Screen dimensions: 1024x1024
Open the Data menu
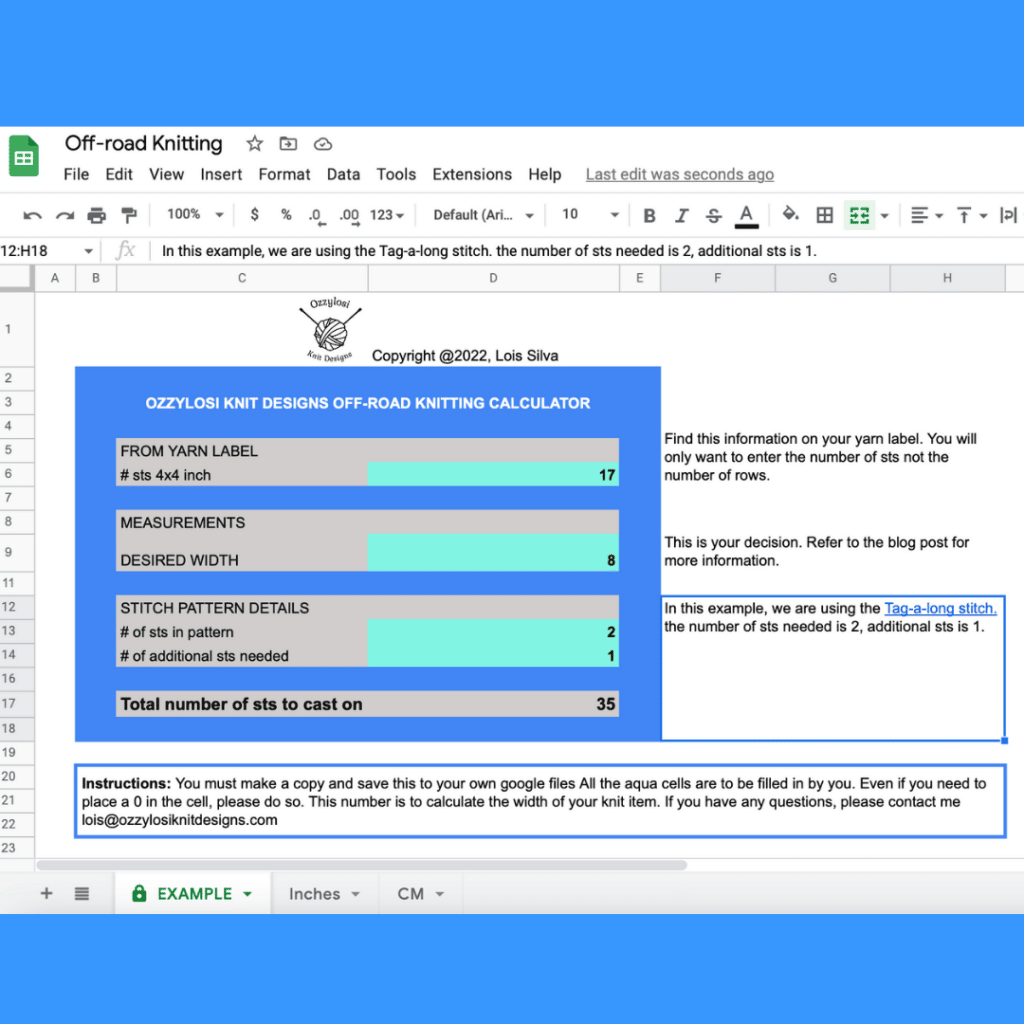point(344,174)
